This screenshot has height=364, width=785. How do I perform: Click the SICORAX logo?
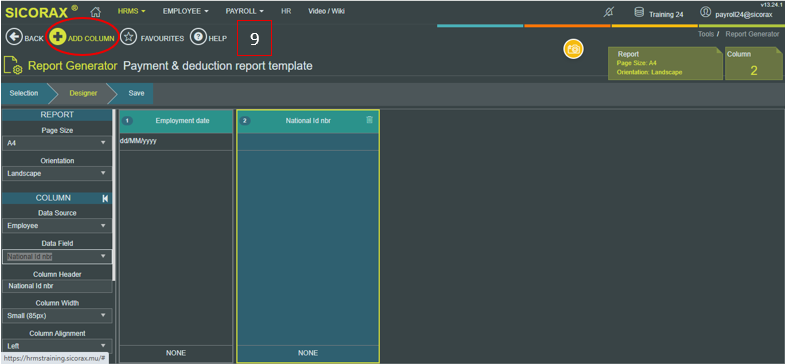click(42, 12)
